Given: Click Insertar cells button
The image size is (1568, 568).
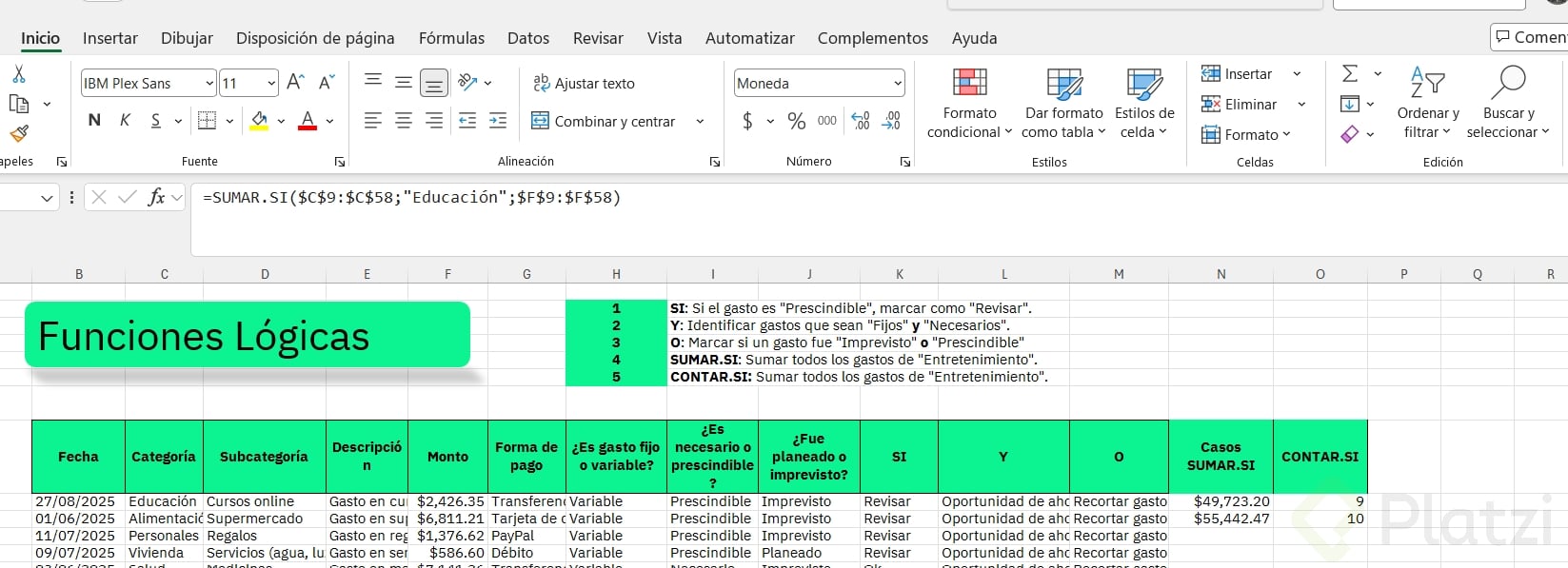Looking at the screenshot, I should [1237, 74].
